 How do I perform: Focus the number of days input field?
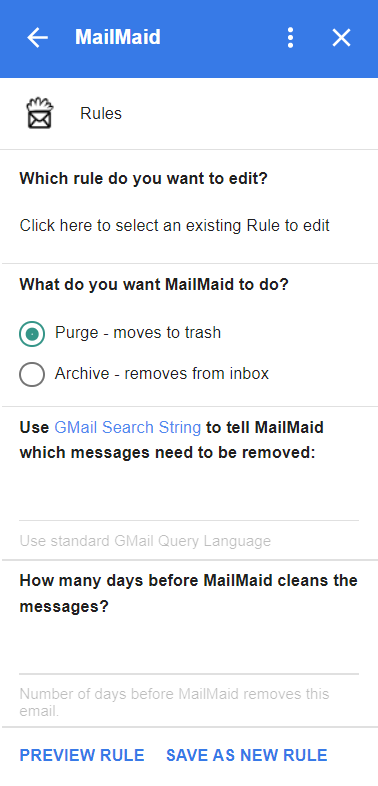(189, 655)
